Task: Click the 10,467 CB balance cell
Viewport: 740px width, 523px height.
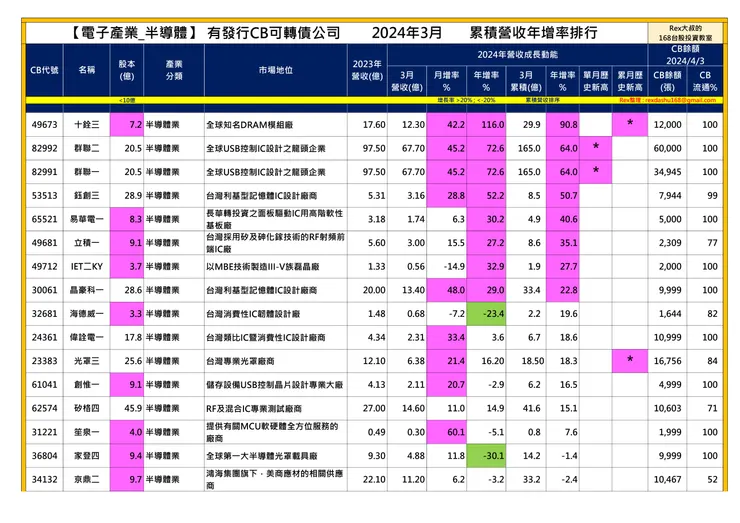Action: (667, 479)
